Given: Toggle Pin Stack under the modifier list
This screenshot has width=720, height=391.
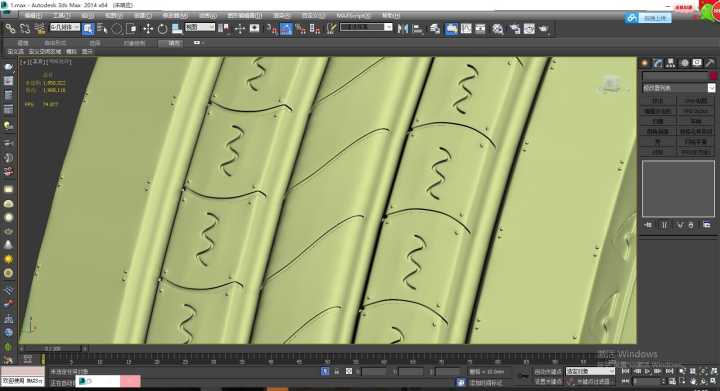Looking at the screenshot, I should 648,225.
